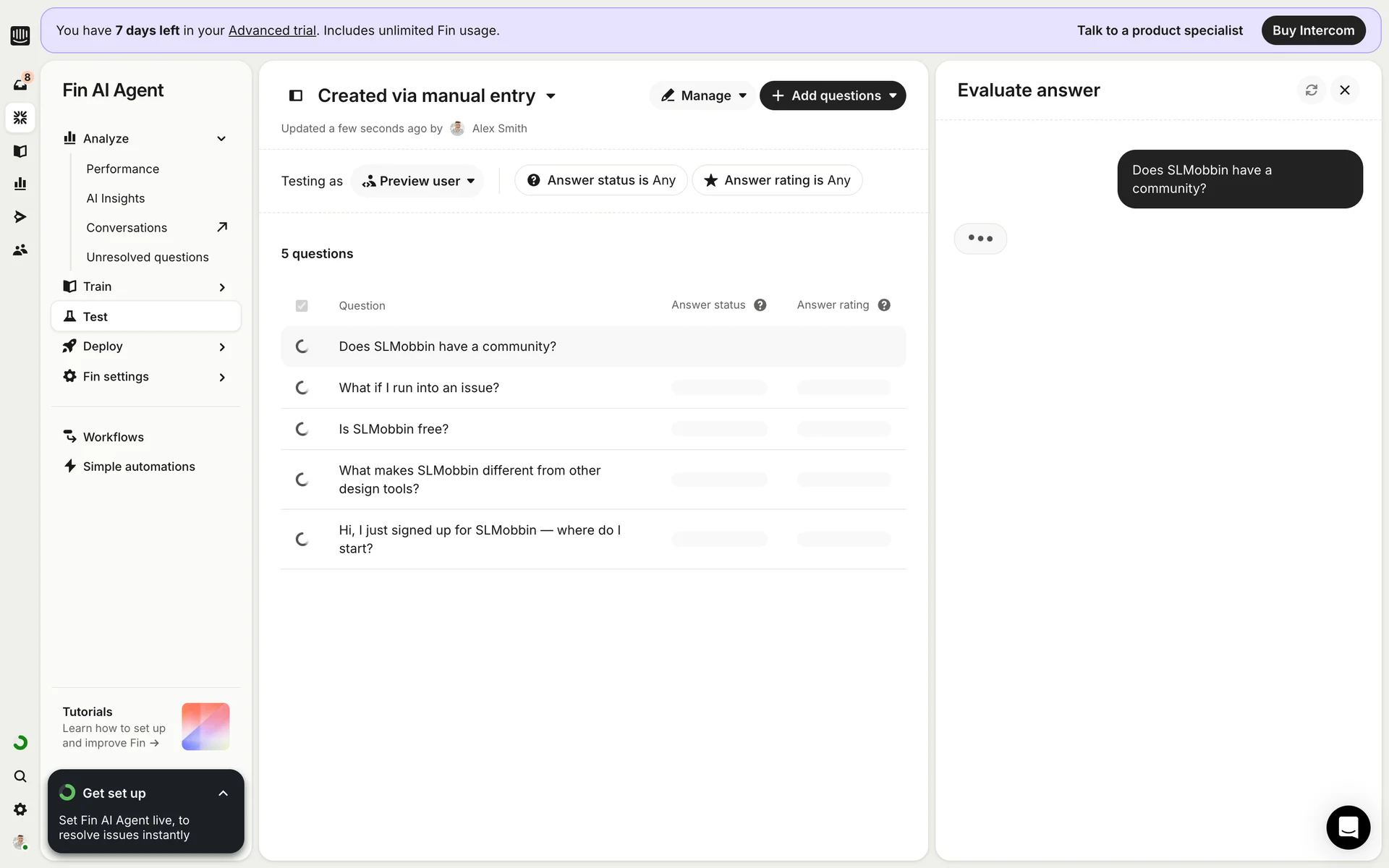This screenshot has height=868, width=1389.
Task: Open the Knowledge book icon in sidebar
Action: tap(20, 151)
